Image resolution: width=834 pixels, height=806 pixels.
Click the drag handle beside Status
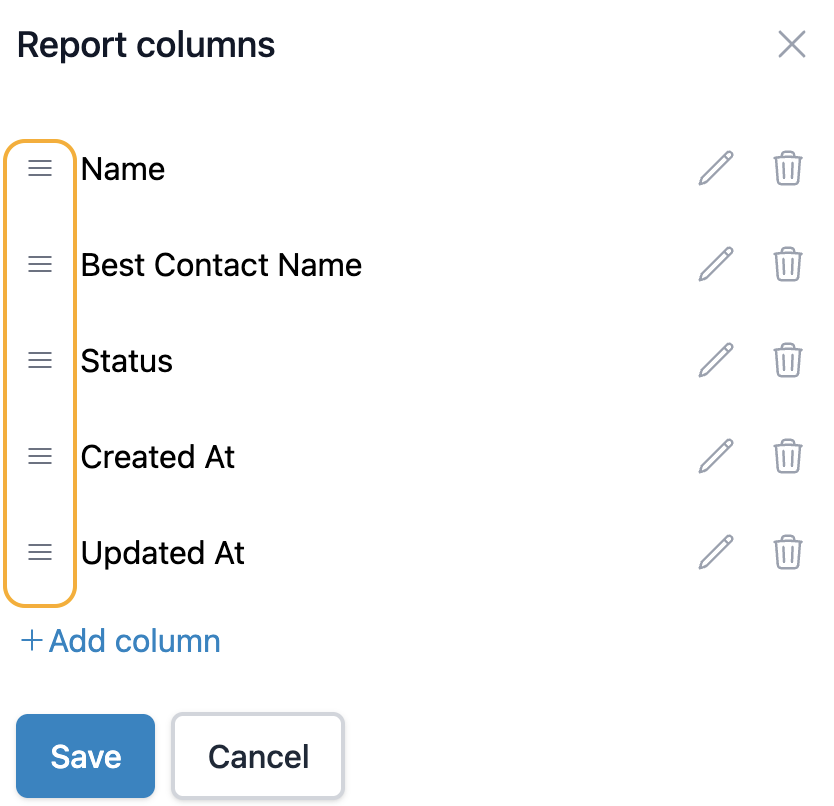pos(40,361)
